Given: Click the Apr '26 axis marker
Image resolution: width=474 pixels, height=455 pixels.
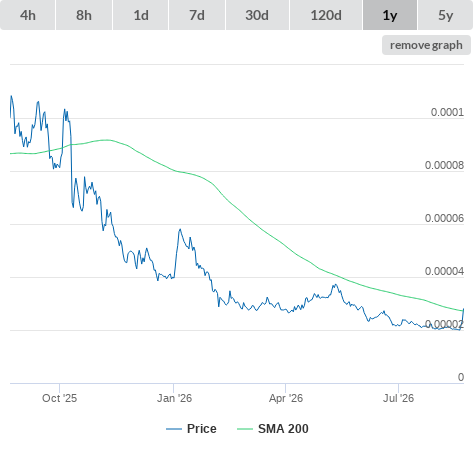Looking at the screenshot, I should (x=286, y=398).
